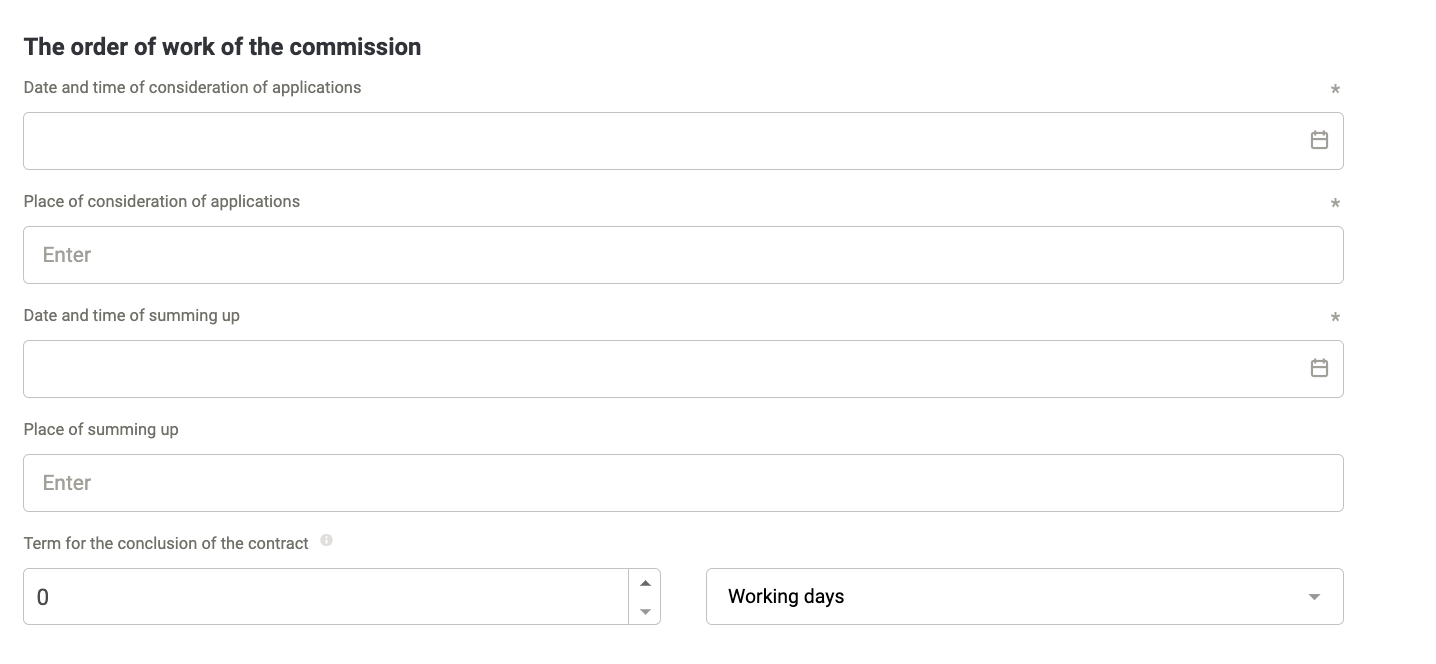Click the Place of consideration of applications input
The width and height of the screenshot is (1436, 664).
tap(683, 255)
